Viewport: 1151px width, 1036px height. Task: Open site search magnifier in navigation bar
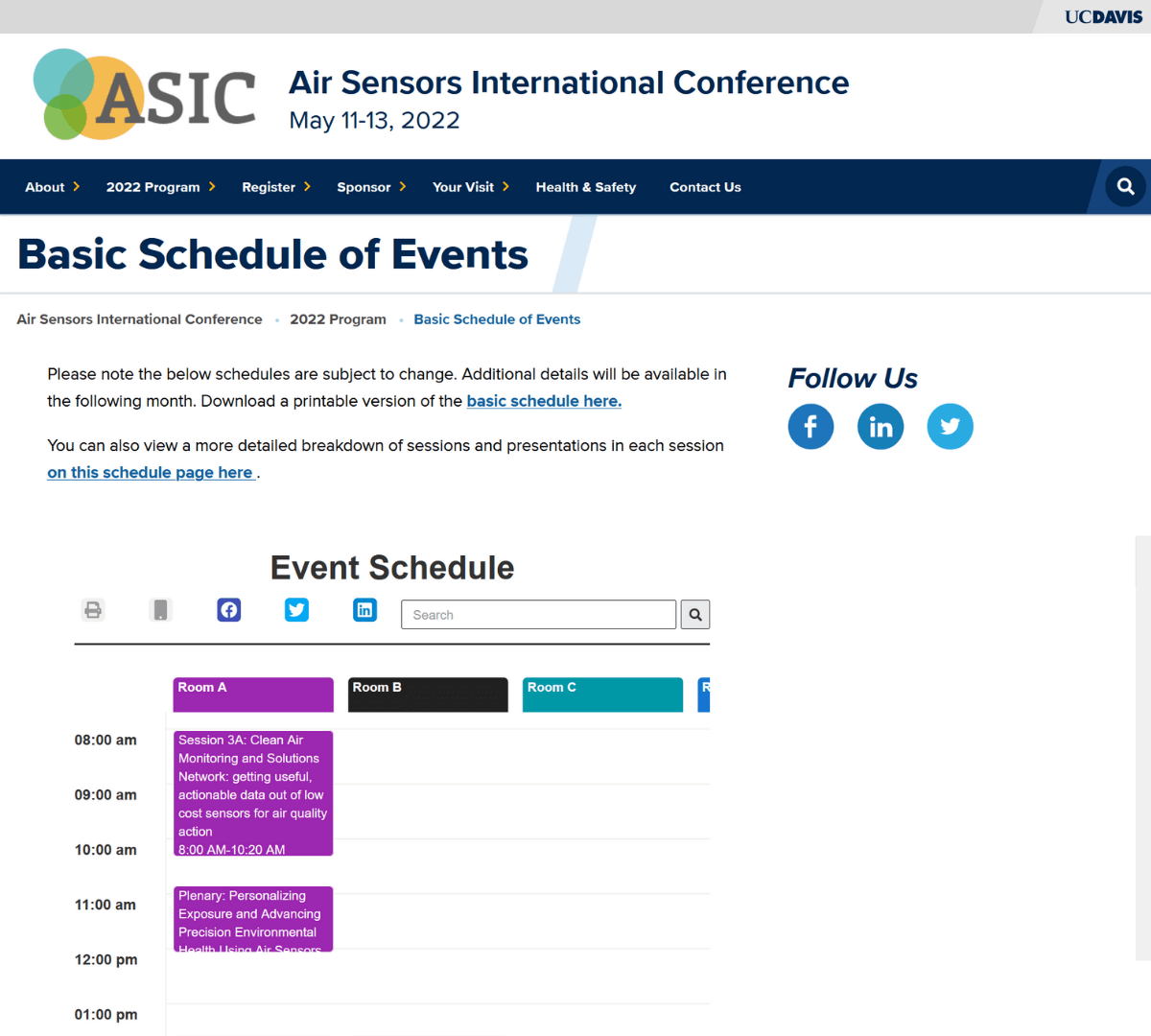pyautogui.click(x=1125, y=187)
